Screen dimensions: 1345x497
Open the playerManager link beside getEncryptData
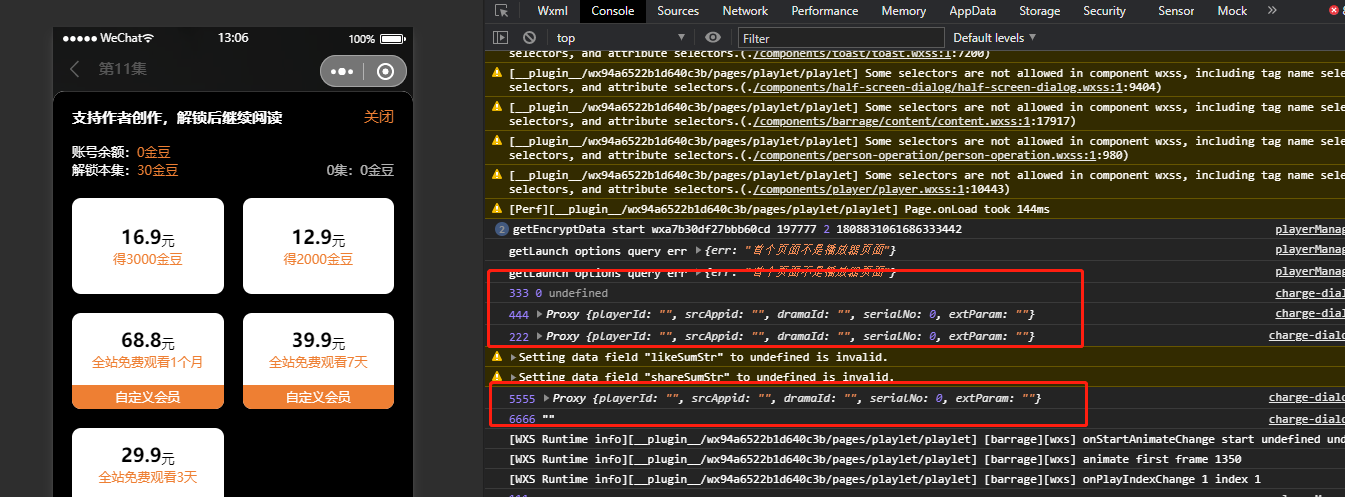pos(1310,229)
